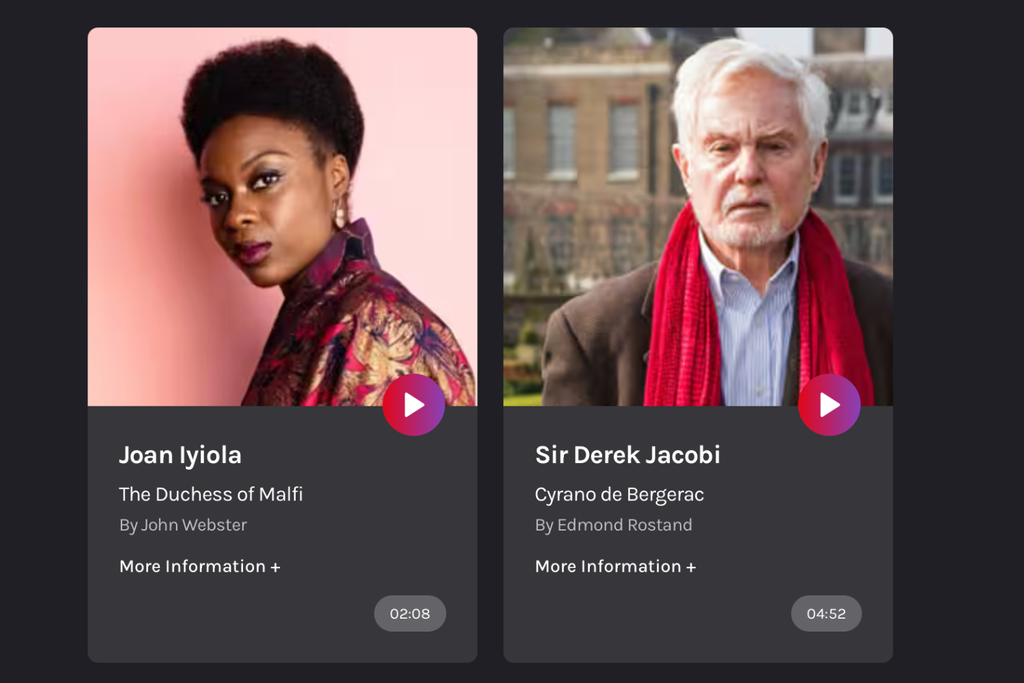Click the 02:08 duration badge

pyautogui.click(x=410, y=614)
